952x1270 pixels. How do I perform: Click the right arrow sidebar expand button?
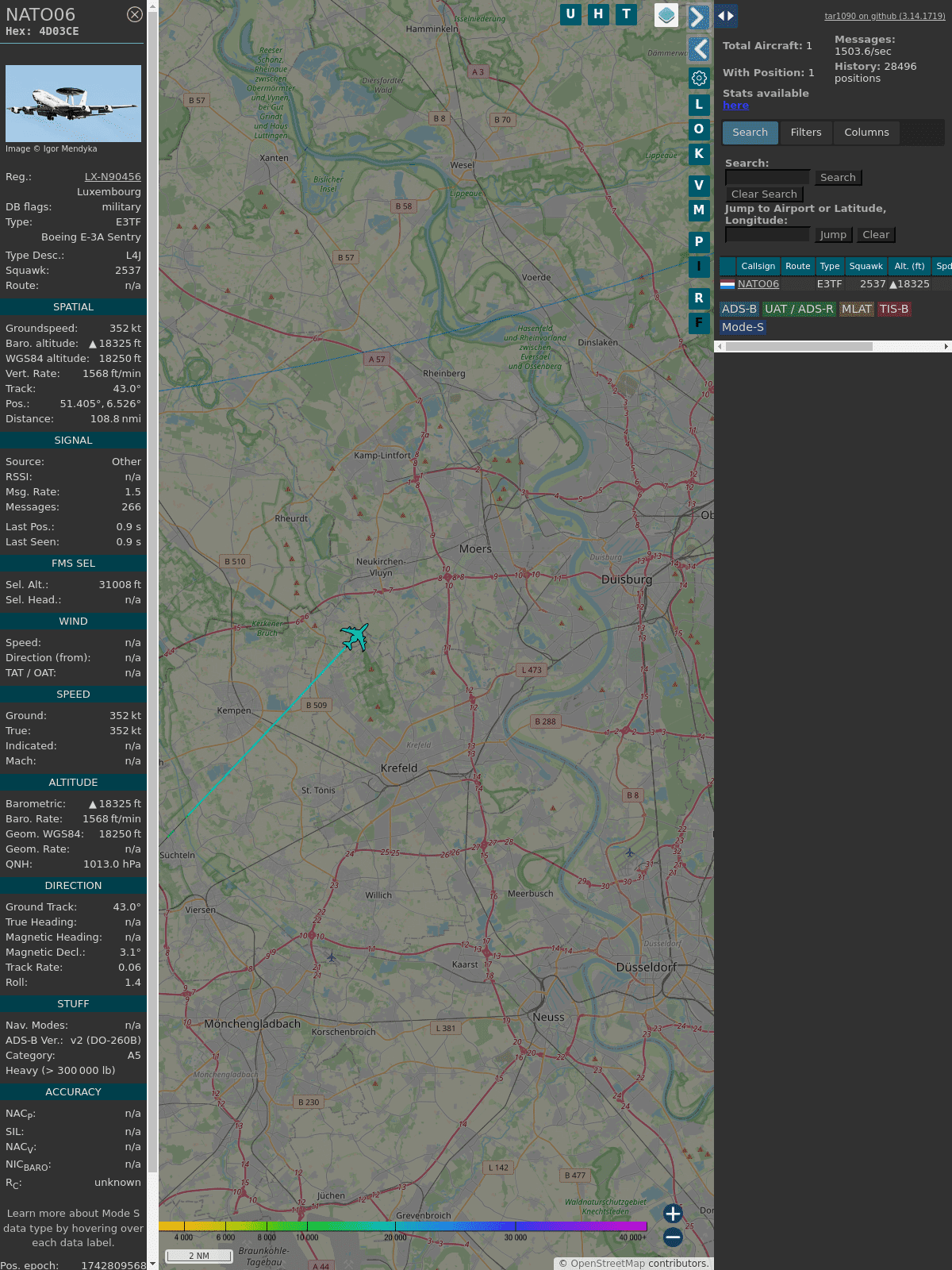(698, 17)
